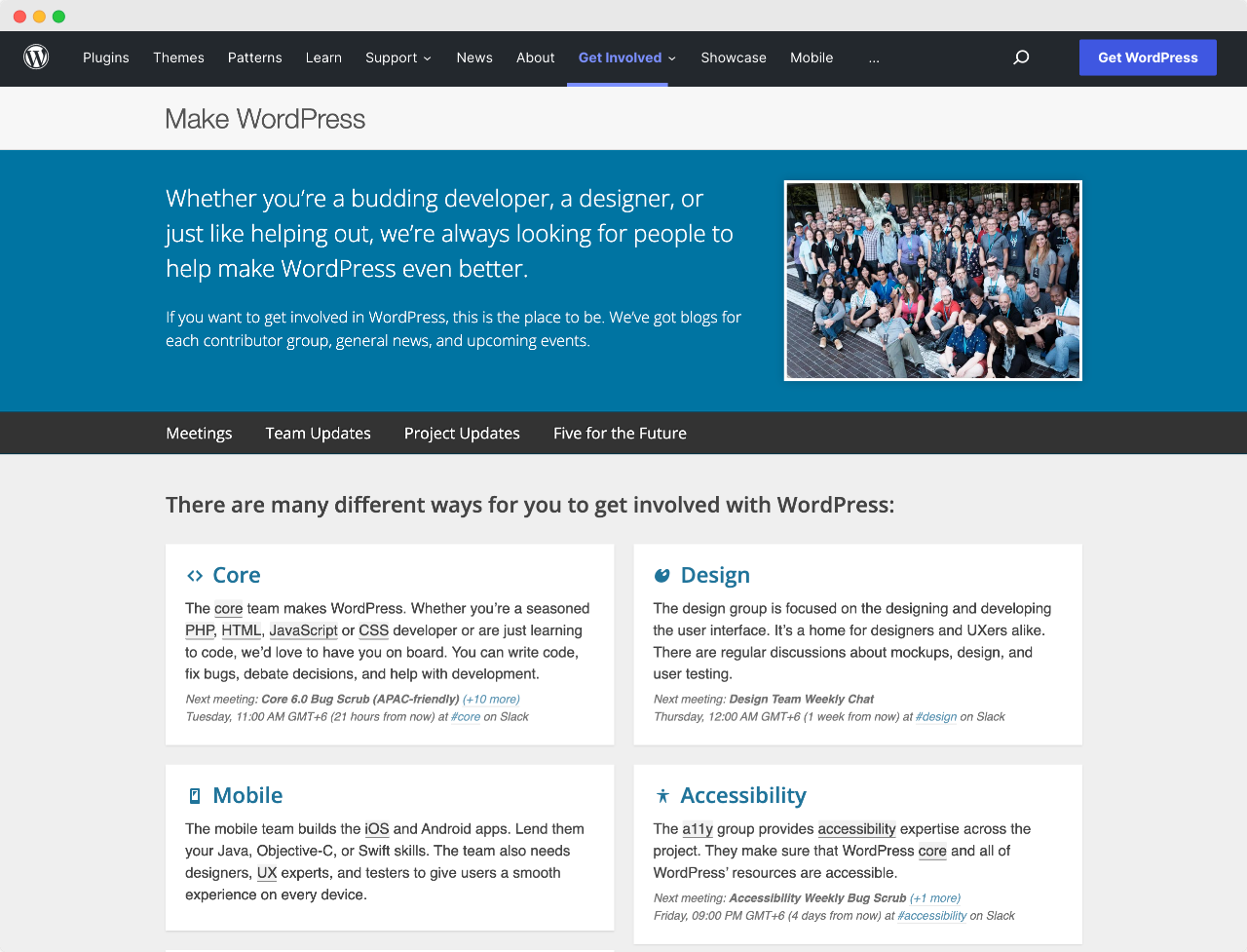Viewport: 1247px width, 952px height.
Task: Click the macOS green maximize button
Action: click(x=58, y=17)
